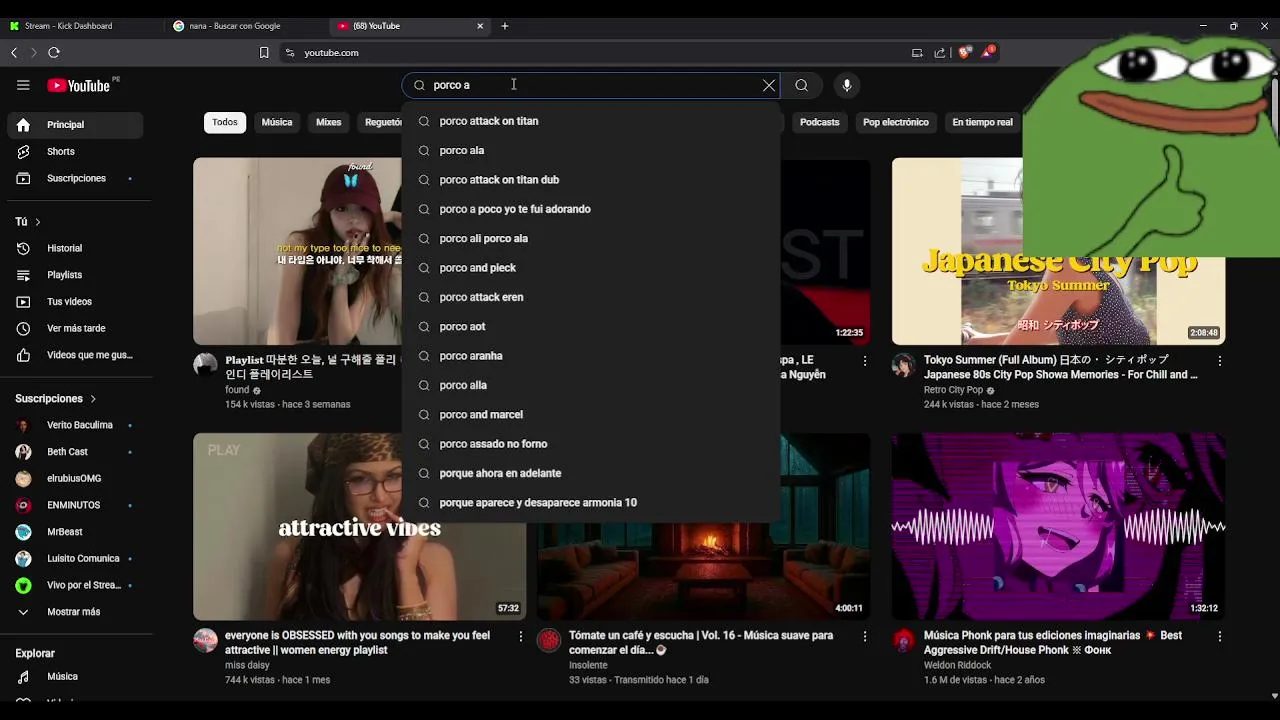Select the En tiempo real chip

(982, 122)
